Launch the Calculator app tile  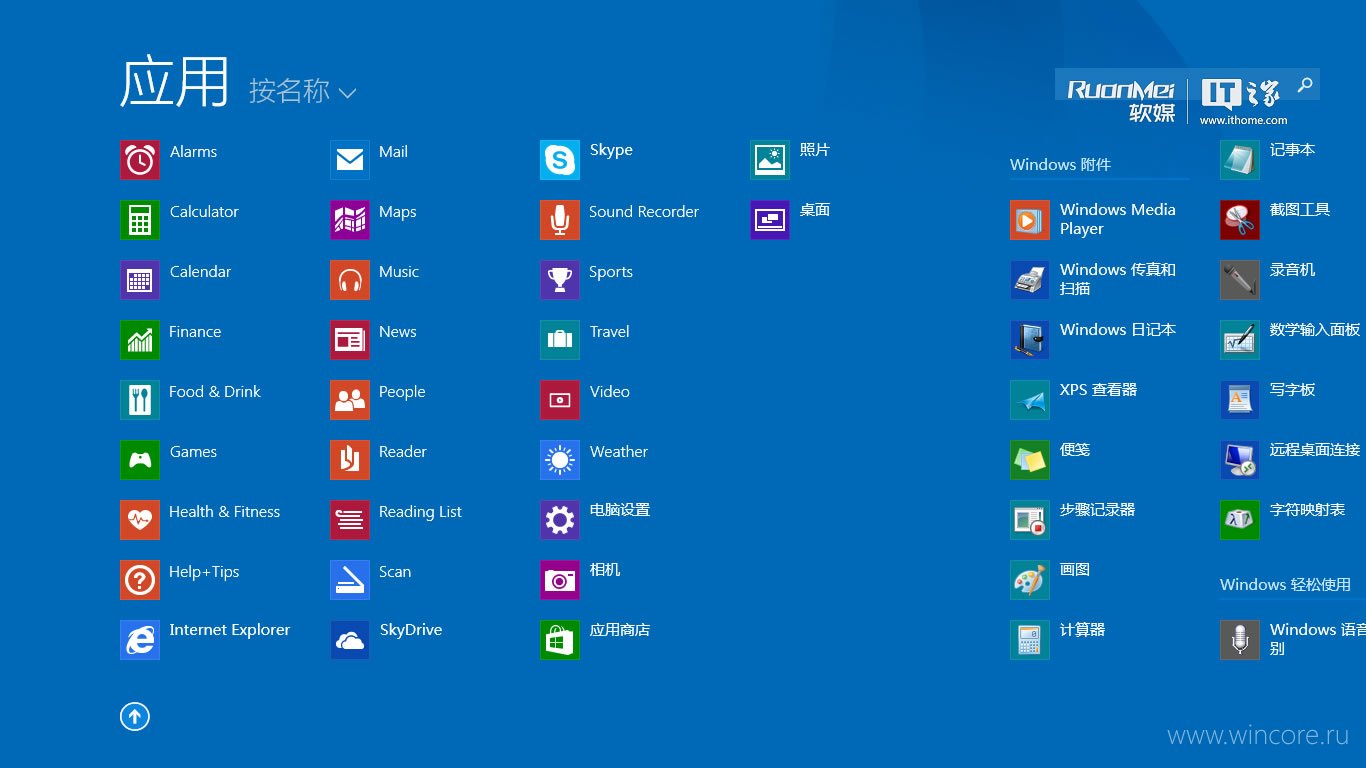click(140, 220)
